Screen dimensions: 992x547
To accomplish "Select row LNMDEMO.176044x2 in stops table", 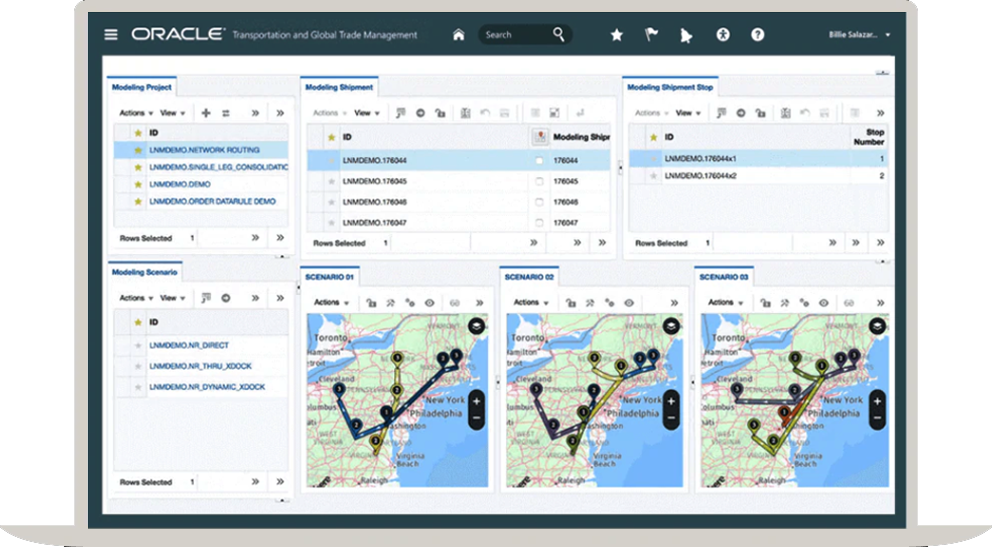I will 759,176.
